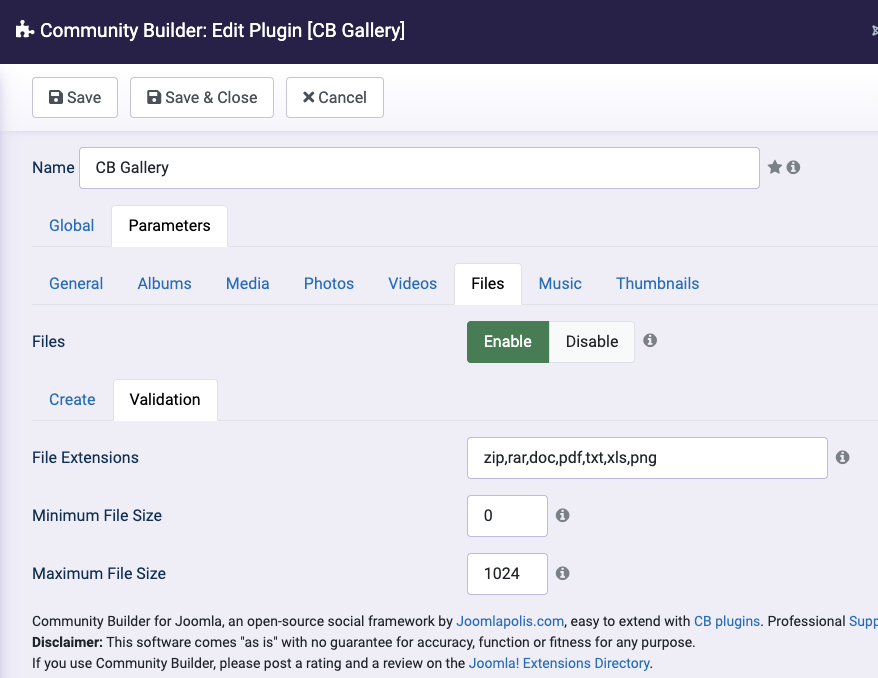This screenshot has height=678, width=878.
Task: Click info icon beside Files Enable/Disable
Action: [650, 340]
